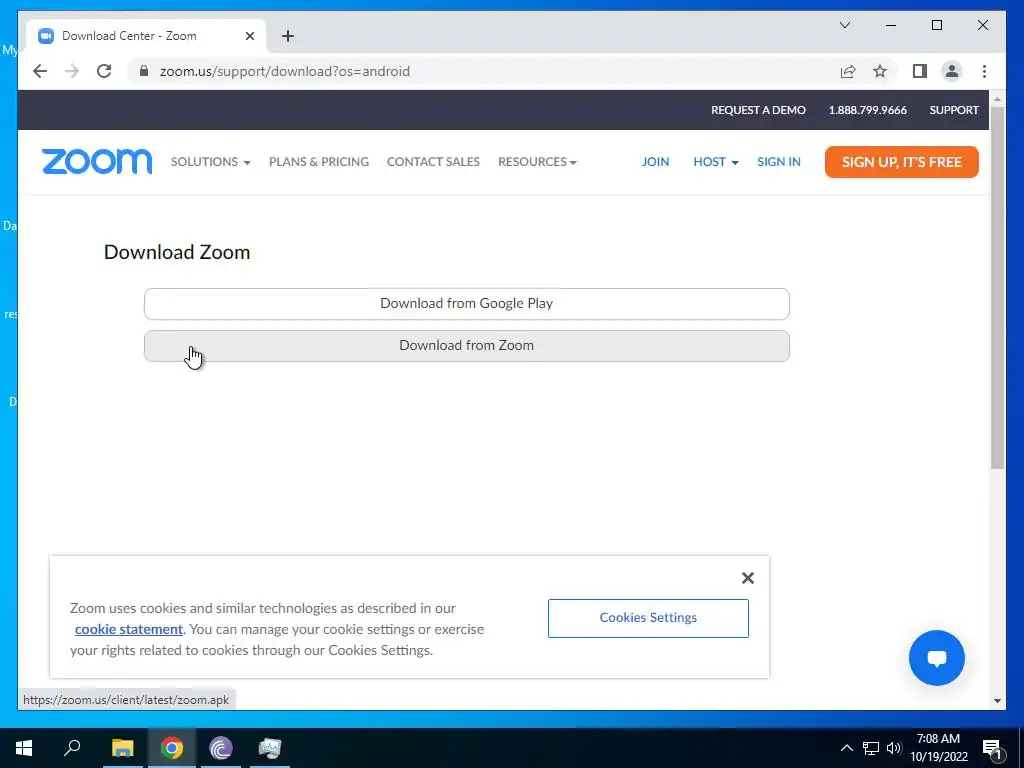Click the volume speaker tray icon
The width and height of the screenshot is (1024, 768).
pos(894,748)
